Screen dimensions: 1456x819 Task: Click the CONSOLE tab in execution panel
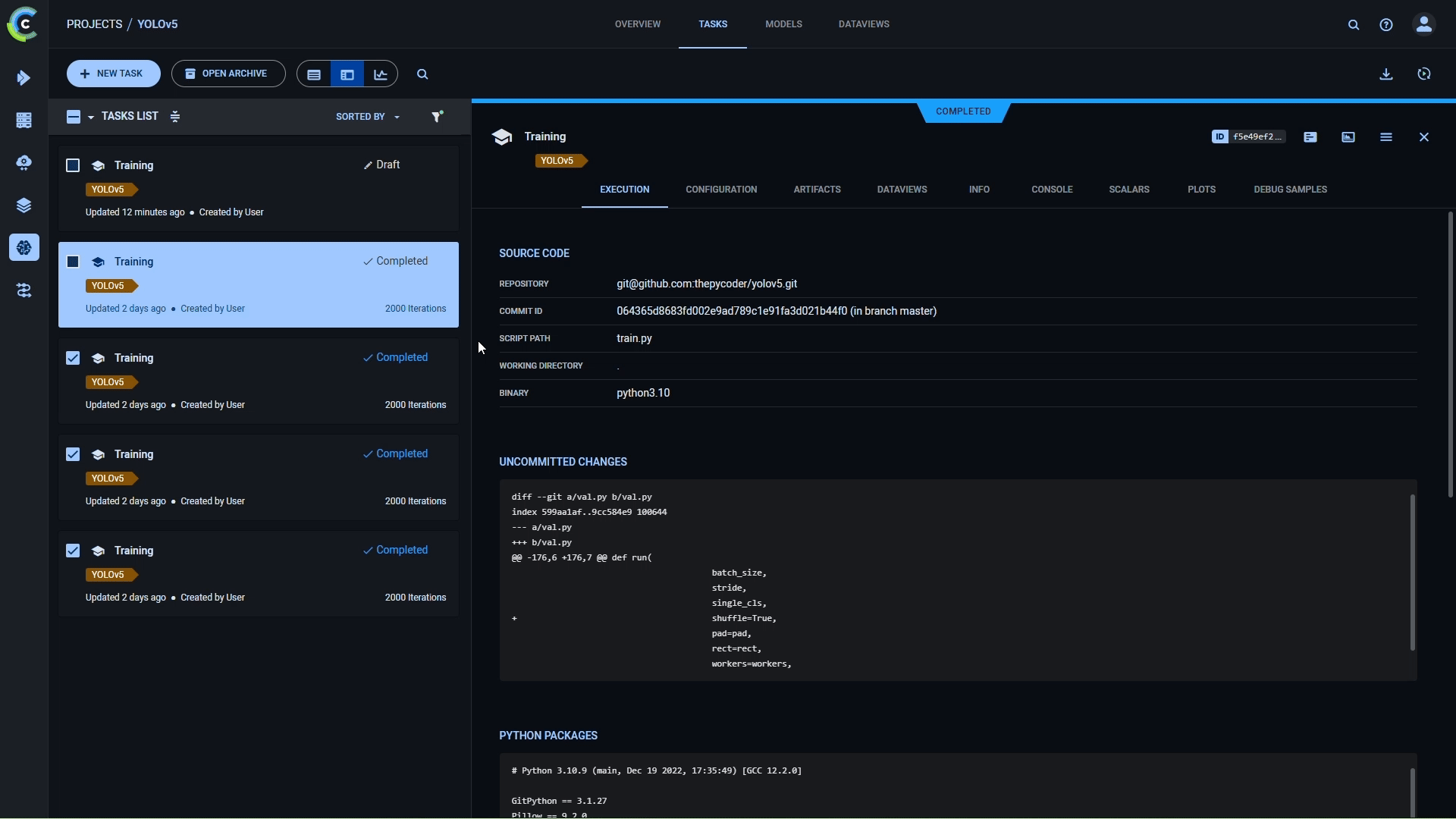click(1052, 190)
